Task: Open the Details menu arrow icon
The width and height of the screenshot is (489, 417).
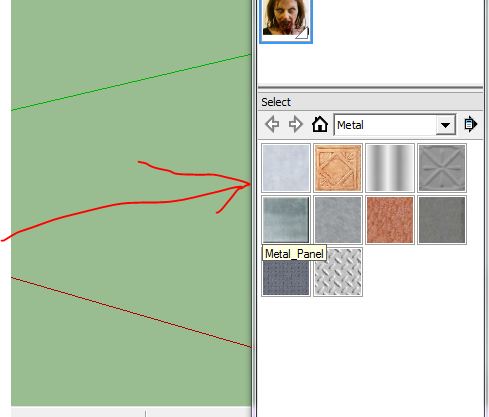Action: (x=470, y=124)
